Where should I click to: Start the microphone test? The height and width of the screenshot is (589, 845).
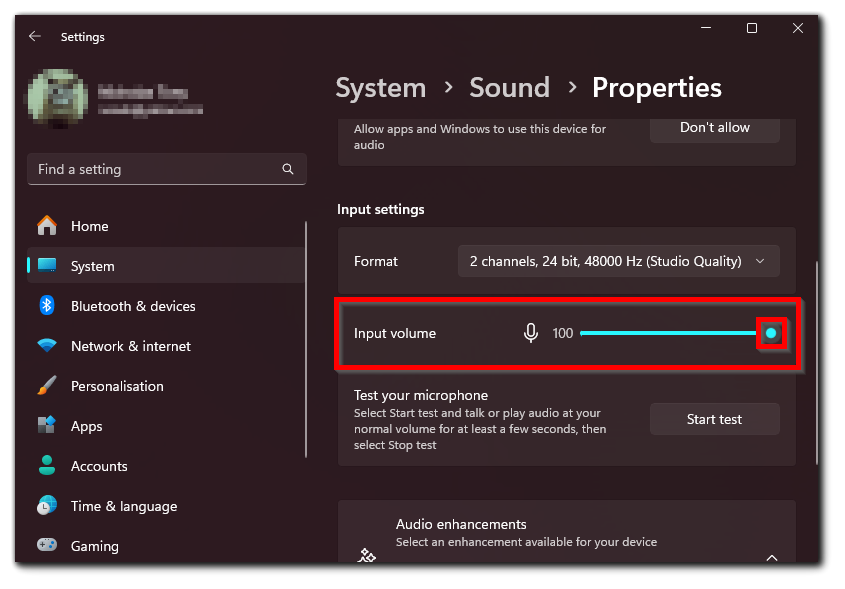click(714, 419)
